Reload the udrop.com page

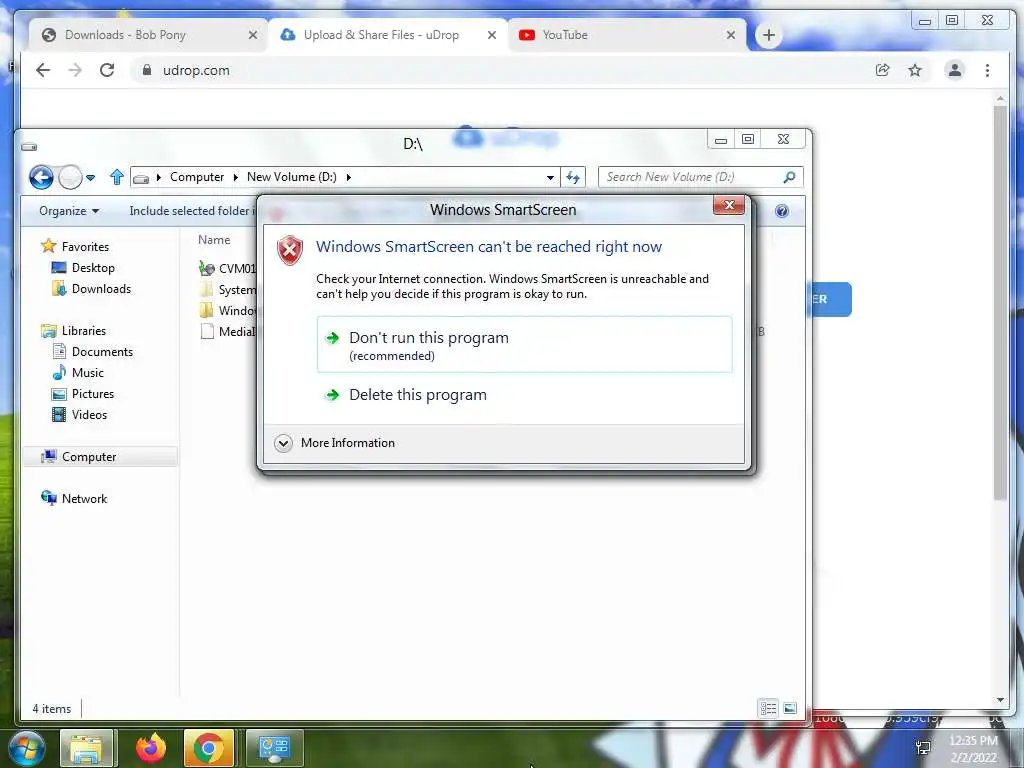click(107, 71)
